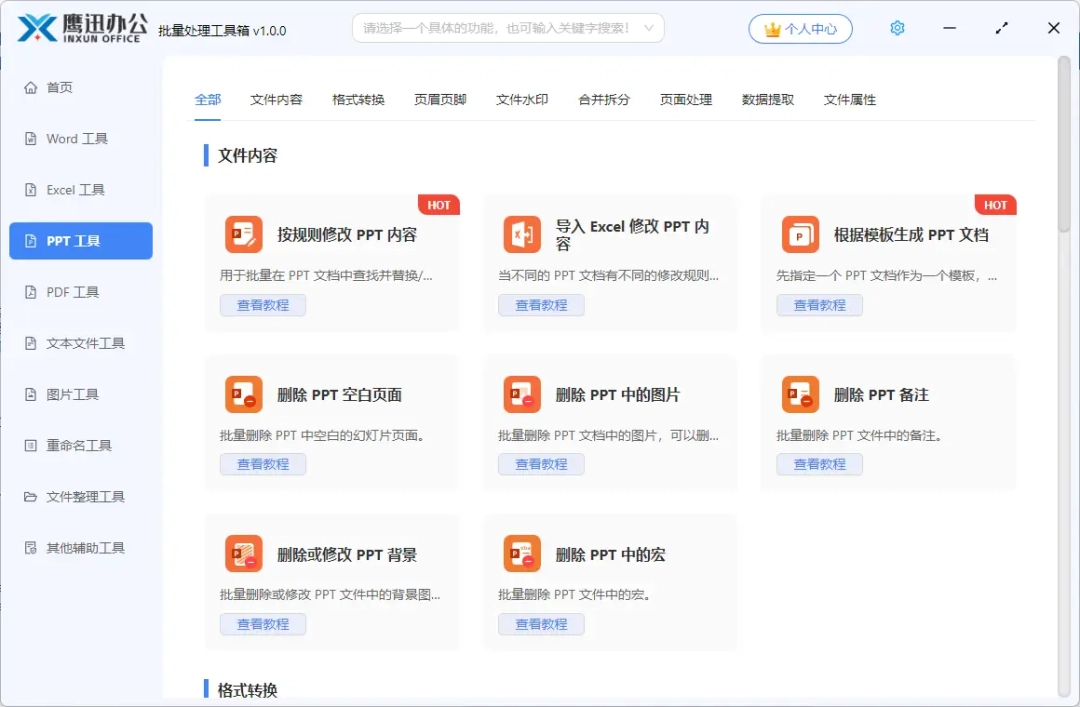View tutorial for 删除 PPT 空白页面
This screenshot has height=707, width=1080.
tap(263, 464)
